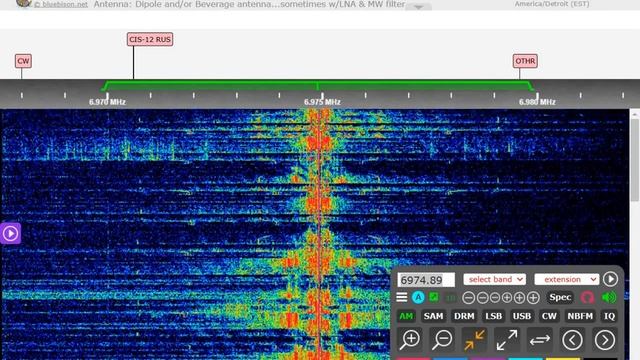
Task: Click the waterfall vertical scrollbar
Action: [x=635, y=159]
